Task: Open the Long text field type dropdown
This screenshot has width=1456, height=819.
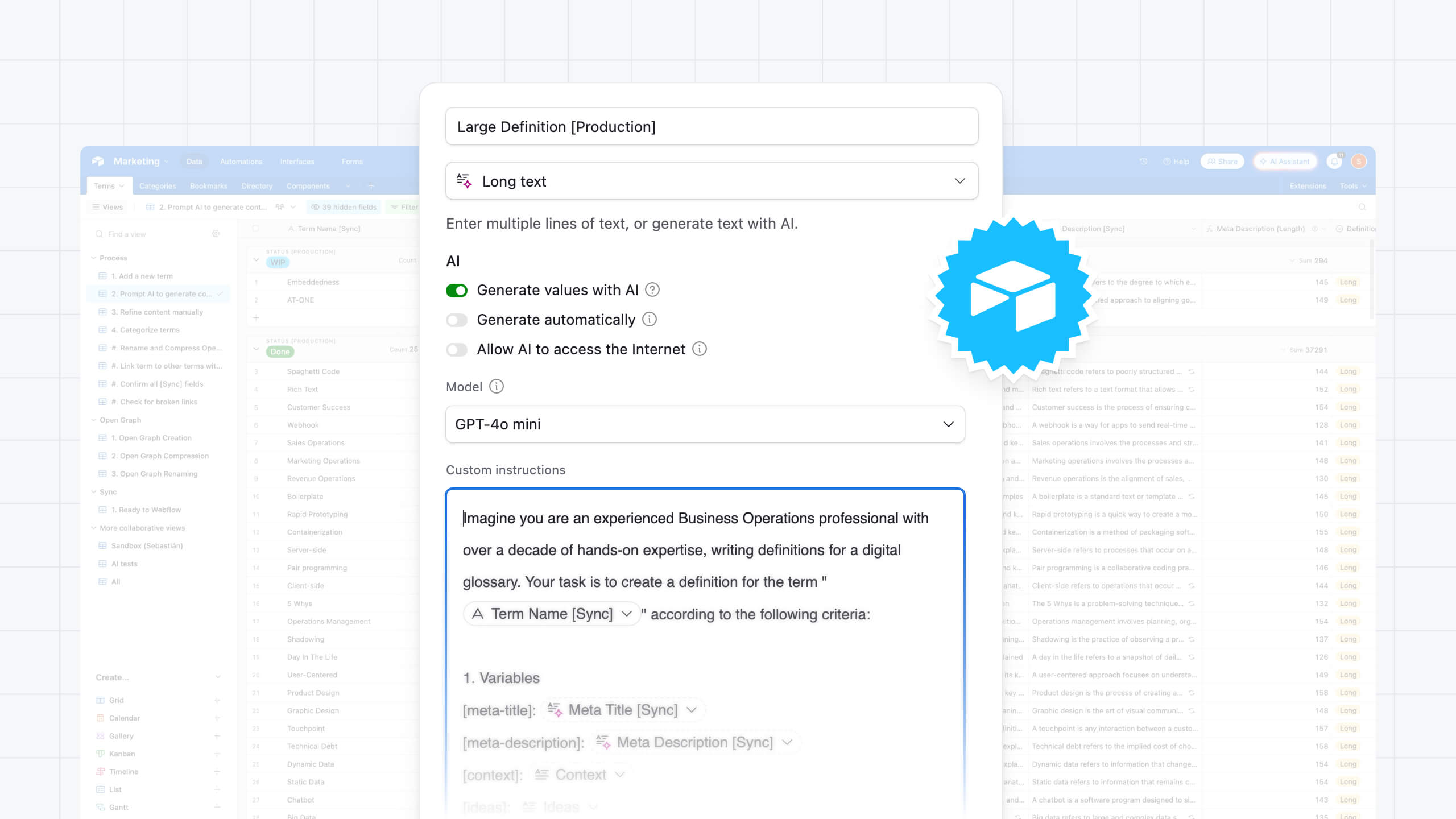Action: click(x=712, y=181)
